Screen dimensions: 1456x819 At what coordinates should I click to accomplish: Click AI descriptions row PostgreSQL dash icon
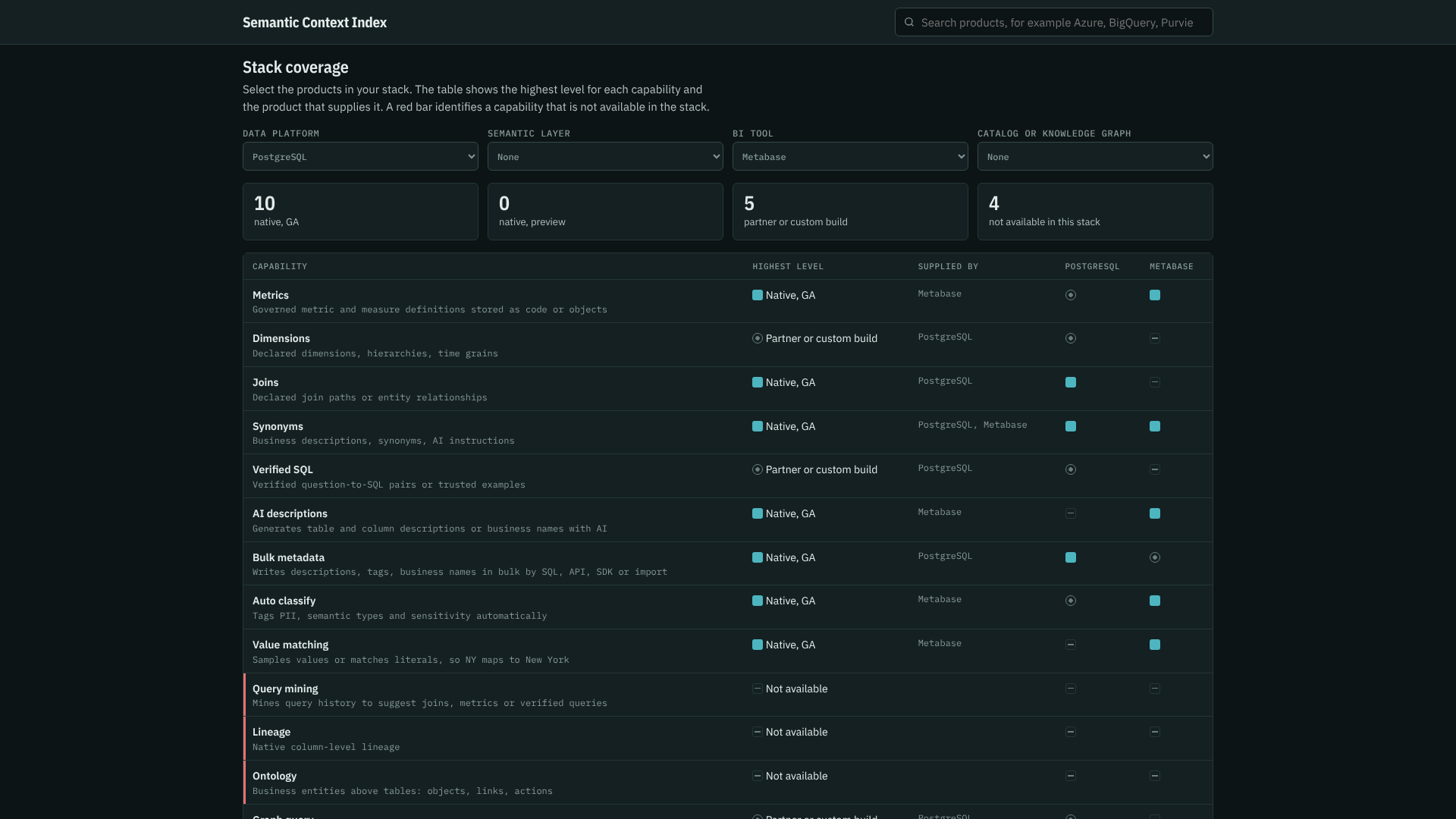click(1071, 513)
